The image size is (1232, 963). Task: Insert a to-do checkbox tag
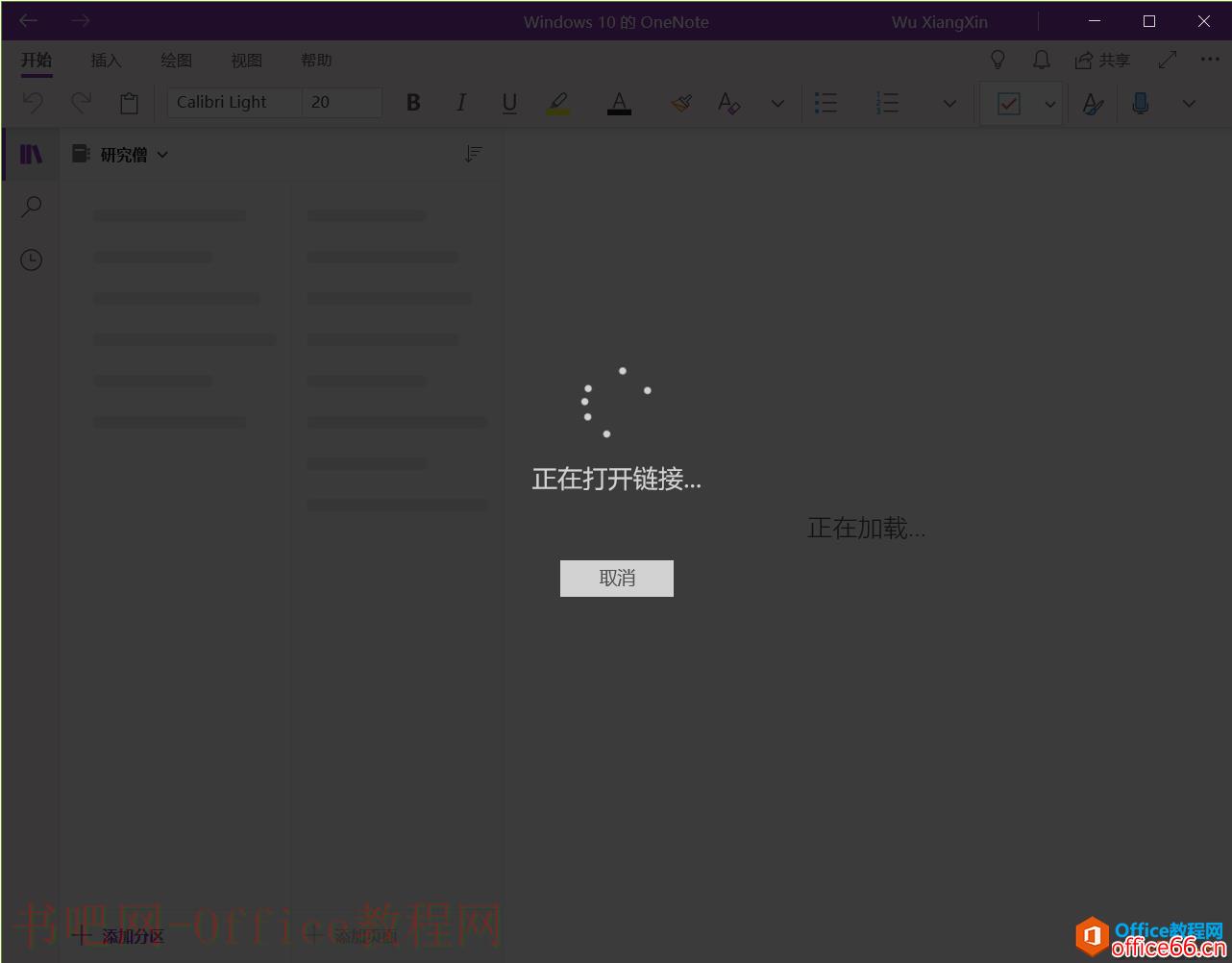pos(1009,103)
